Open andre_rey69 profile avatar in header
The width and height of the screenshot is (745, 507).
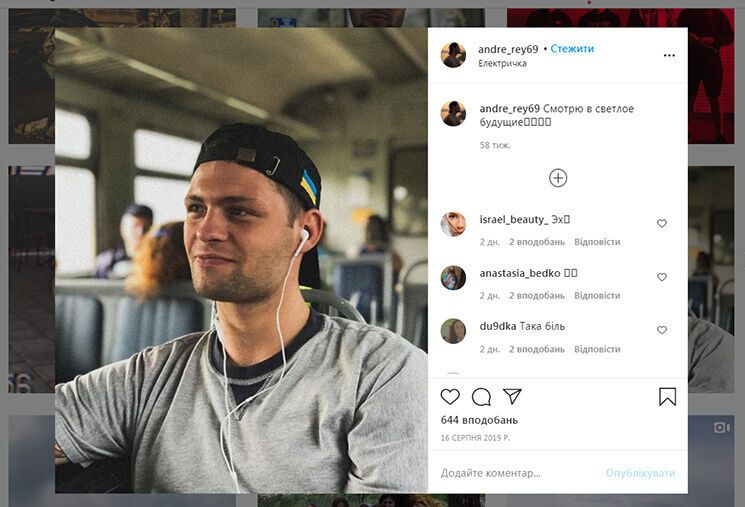coord(453,55)
